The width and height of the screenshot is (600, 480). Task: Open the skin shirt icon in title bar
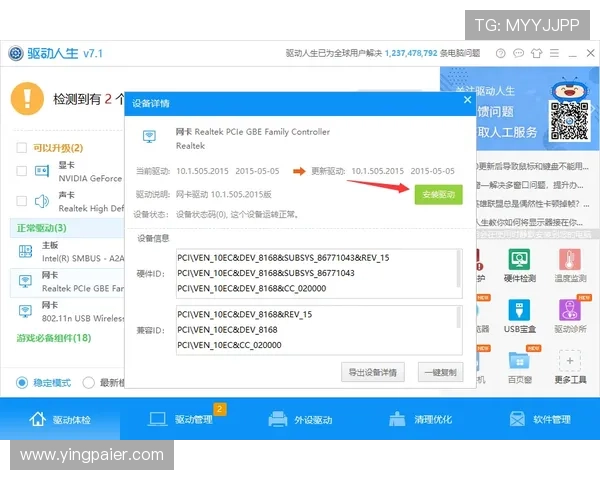536,53
